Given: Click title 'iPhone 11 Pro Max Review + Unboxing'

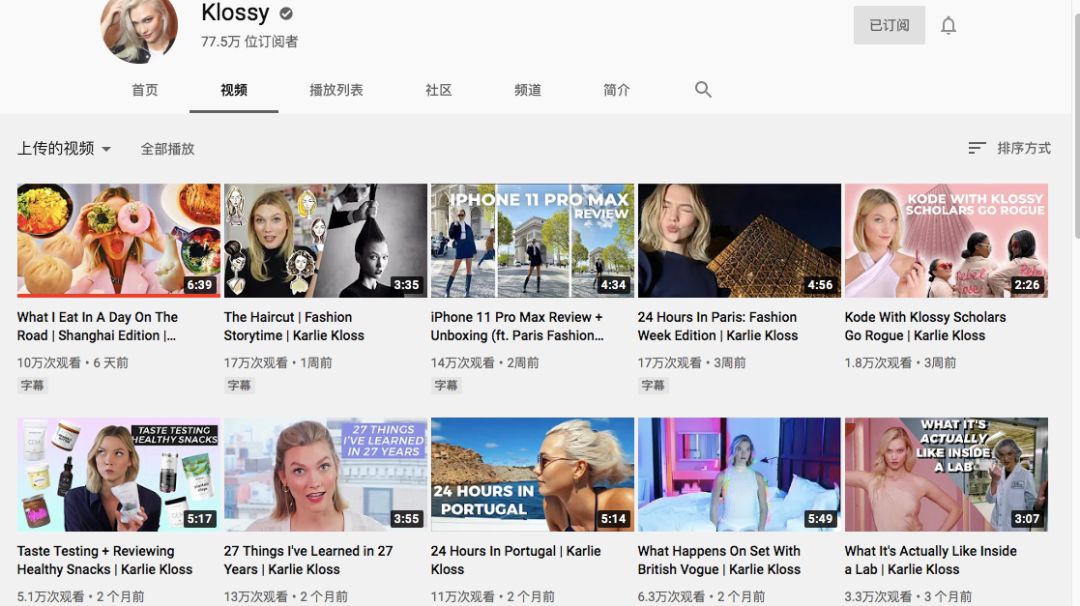Looking at the screenshot, I should click(517, 326).
